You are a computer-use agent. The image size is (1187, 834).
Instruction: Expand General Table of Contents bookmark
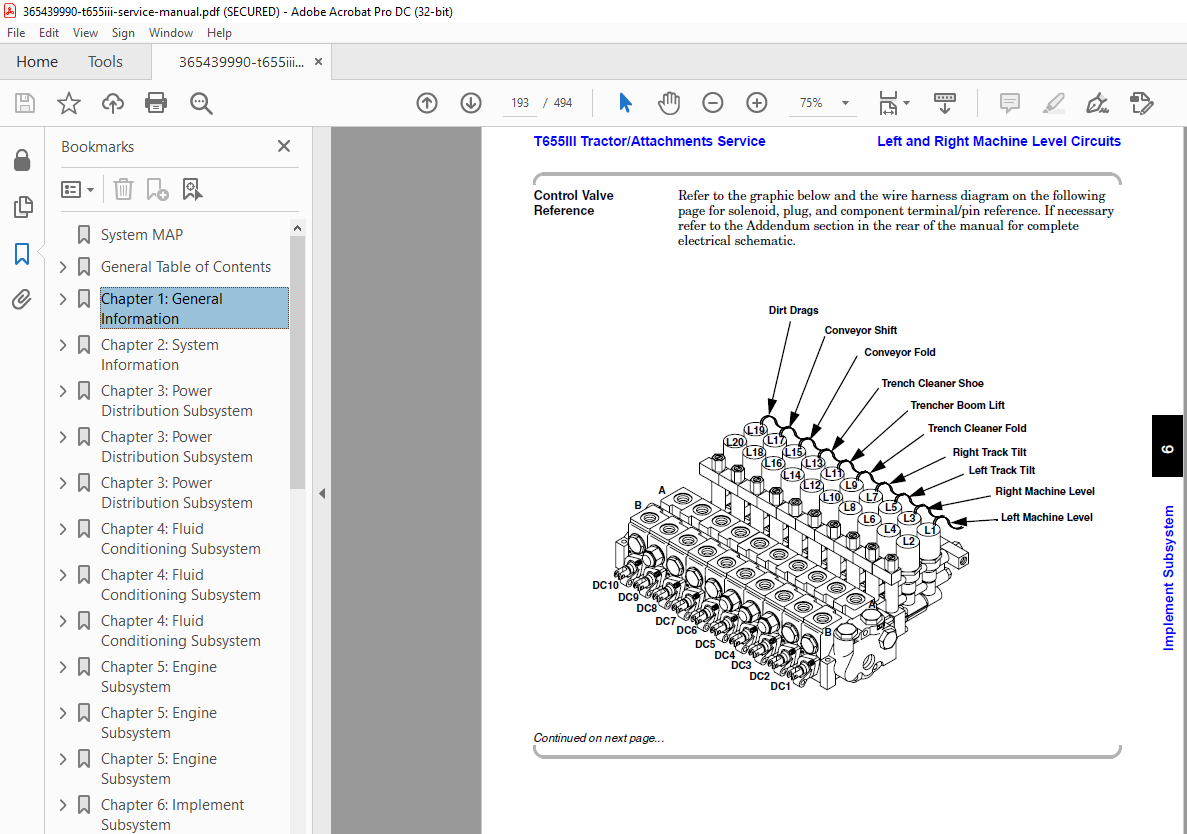pyautogui.click(x=63, y=267)
